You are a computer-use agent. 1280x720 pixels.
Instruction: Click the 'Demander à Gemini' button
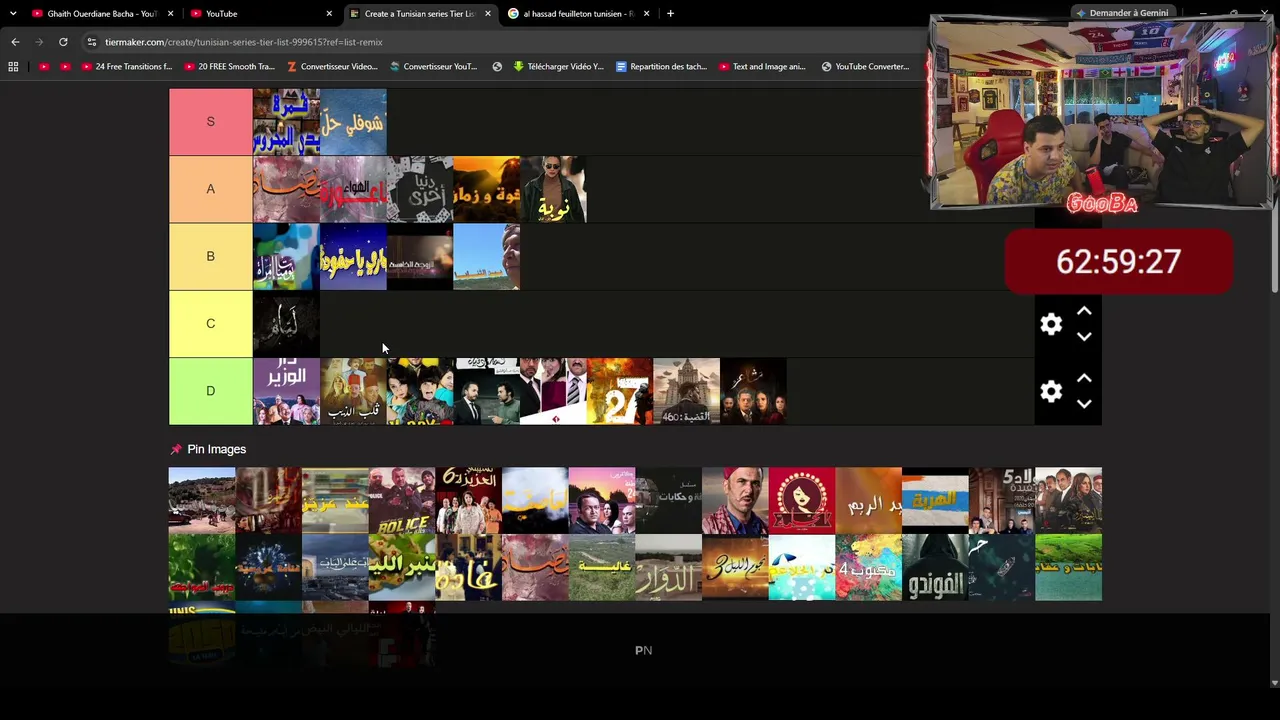click(x=1121, y=13)
